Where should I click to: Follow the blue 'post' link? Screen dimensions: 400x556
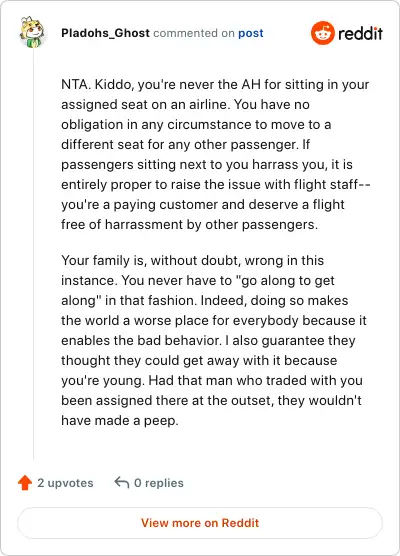(x=251, y=33)
